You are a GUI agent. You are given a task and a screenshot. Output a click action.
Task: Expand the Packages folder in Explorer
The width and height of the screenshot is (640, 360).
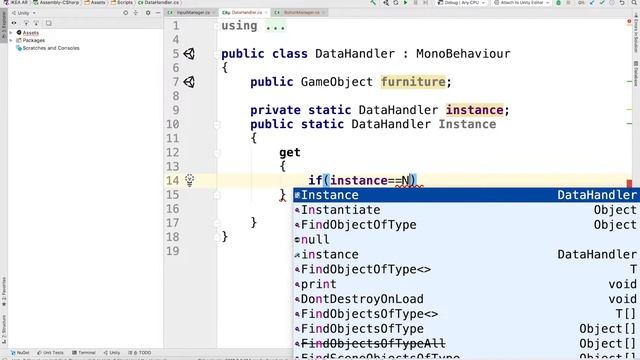(x=11, y=40)
